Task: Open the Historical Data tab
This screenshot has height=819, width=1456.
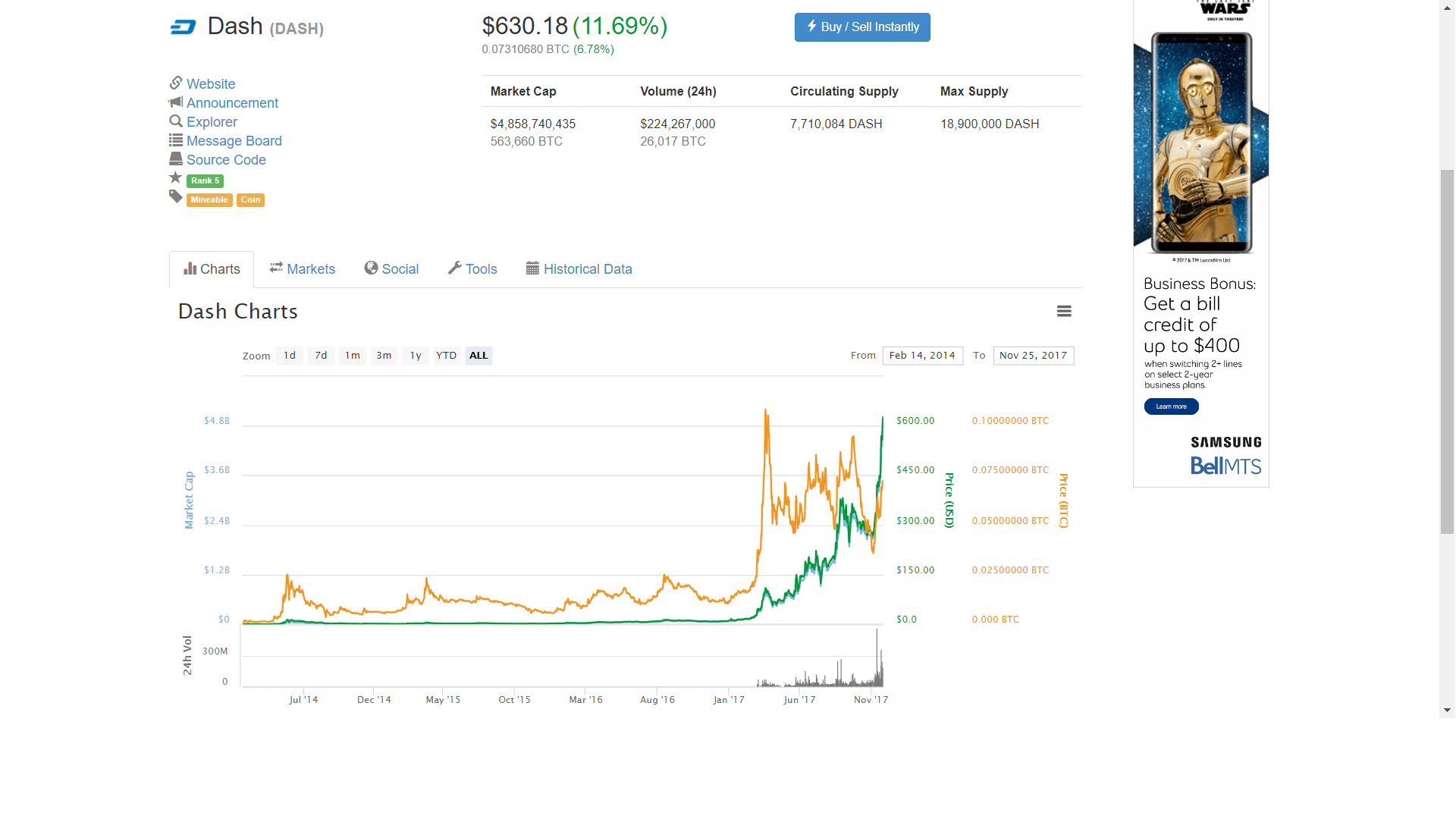Action: coord(579,269)
